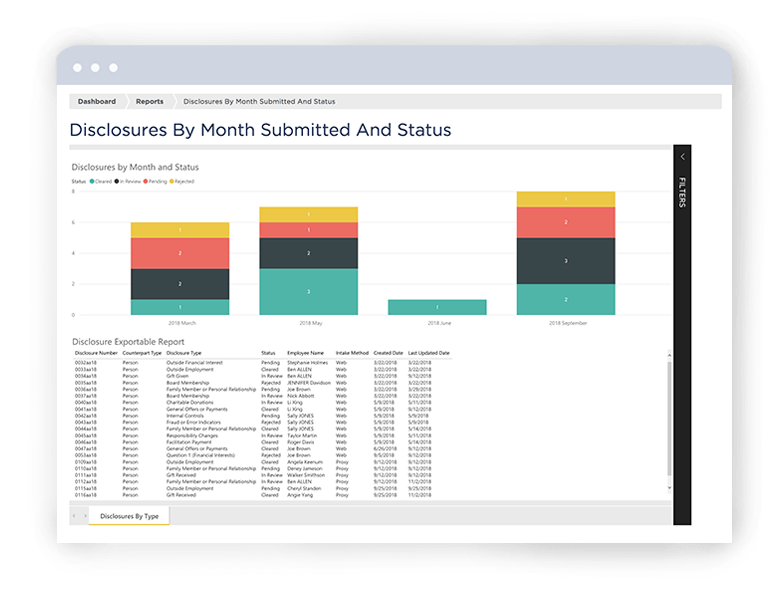Image resolution: width=780 pixels, height=591 pixels.
Task: Click the Rejected segment of 2018 May bar
Action: coord(308,214)
